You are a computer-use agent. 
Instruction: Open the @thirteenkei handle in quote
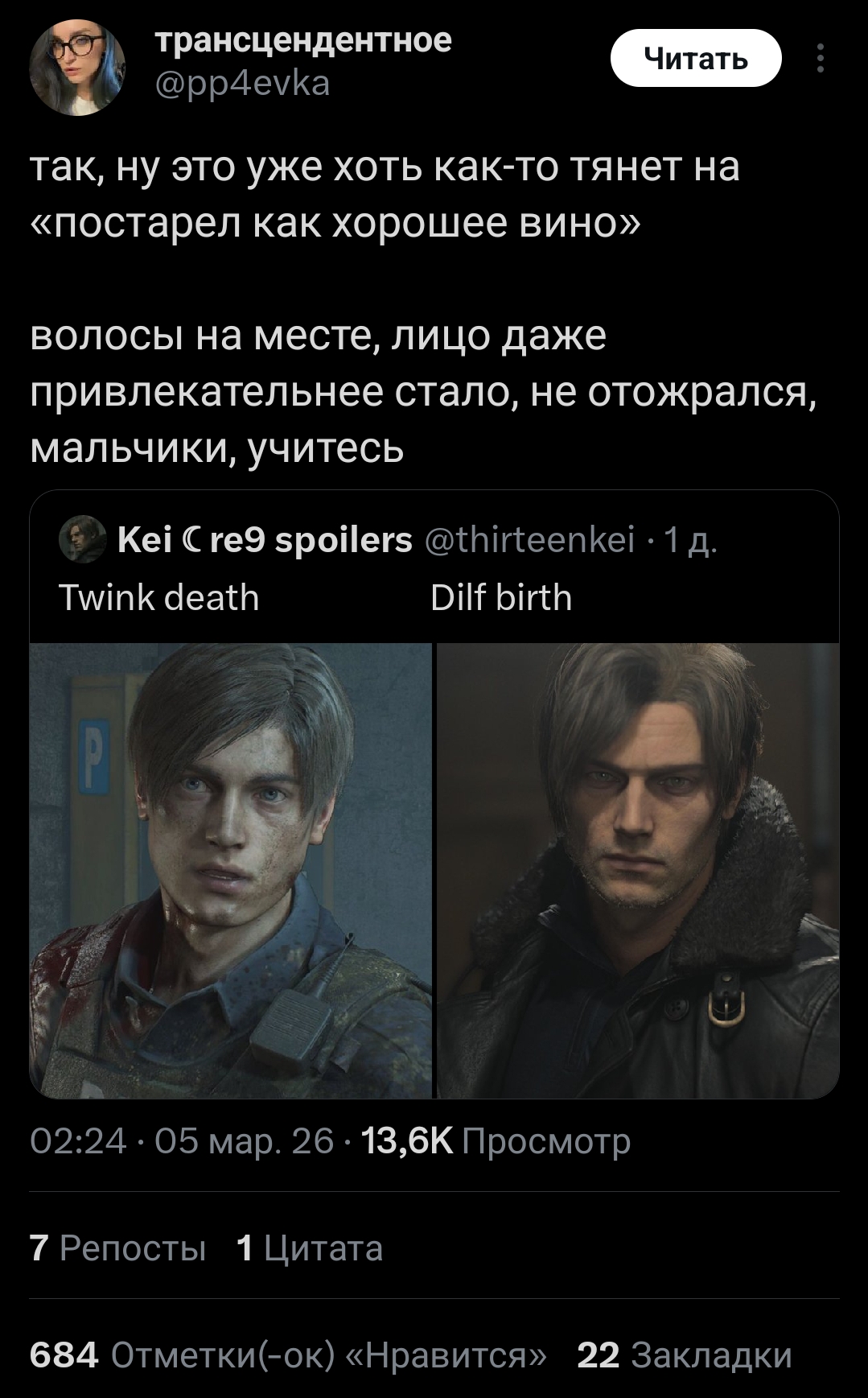pos(529,540)
